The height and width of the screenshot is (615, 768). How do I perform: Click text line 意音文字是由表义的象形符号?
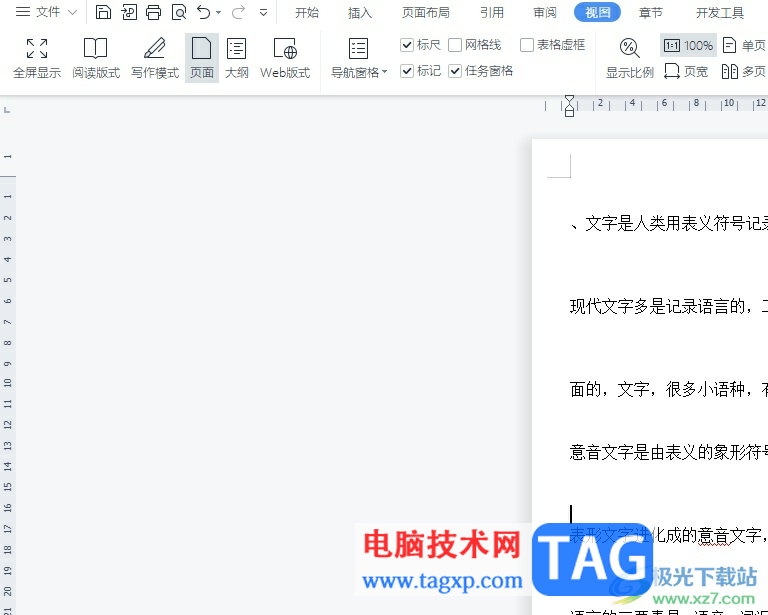click(x=669, y=452)
